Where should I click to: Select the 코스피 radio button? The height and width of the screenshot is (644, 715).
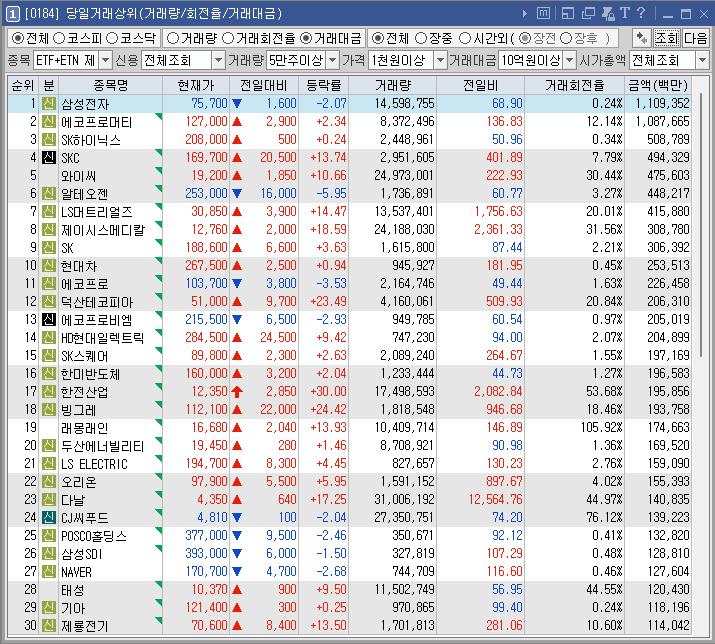pos(59,38)
